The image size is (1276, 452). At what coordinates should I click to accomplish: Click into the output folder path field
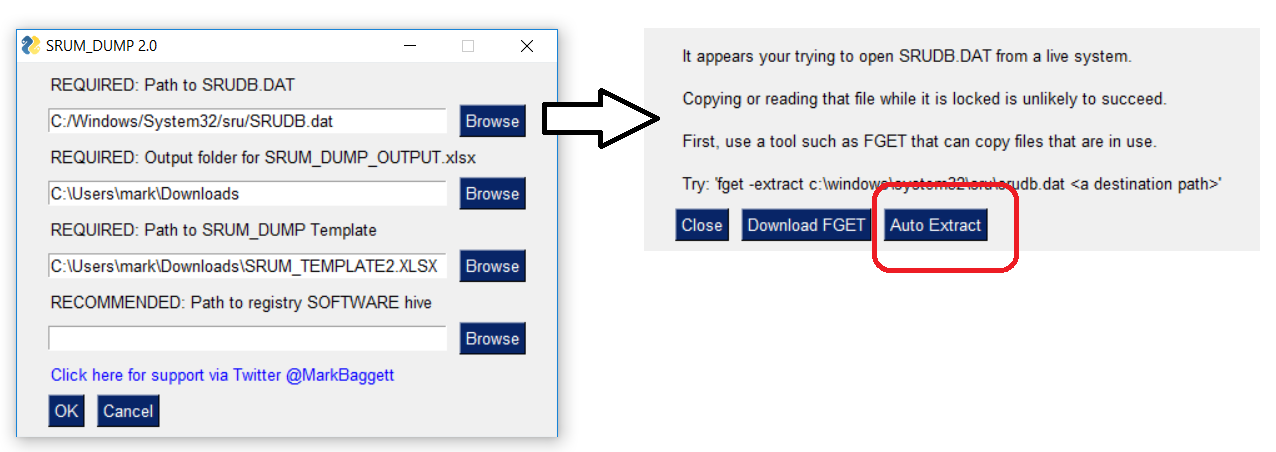coord(247,194)
